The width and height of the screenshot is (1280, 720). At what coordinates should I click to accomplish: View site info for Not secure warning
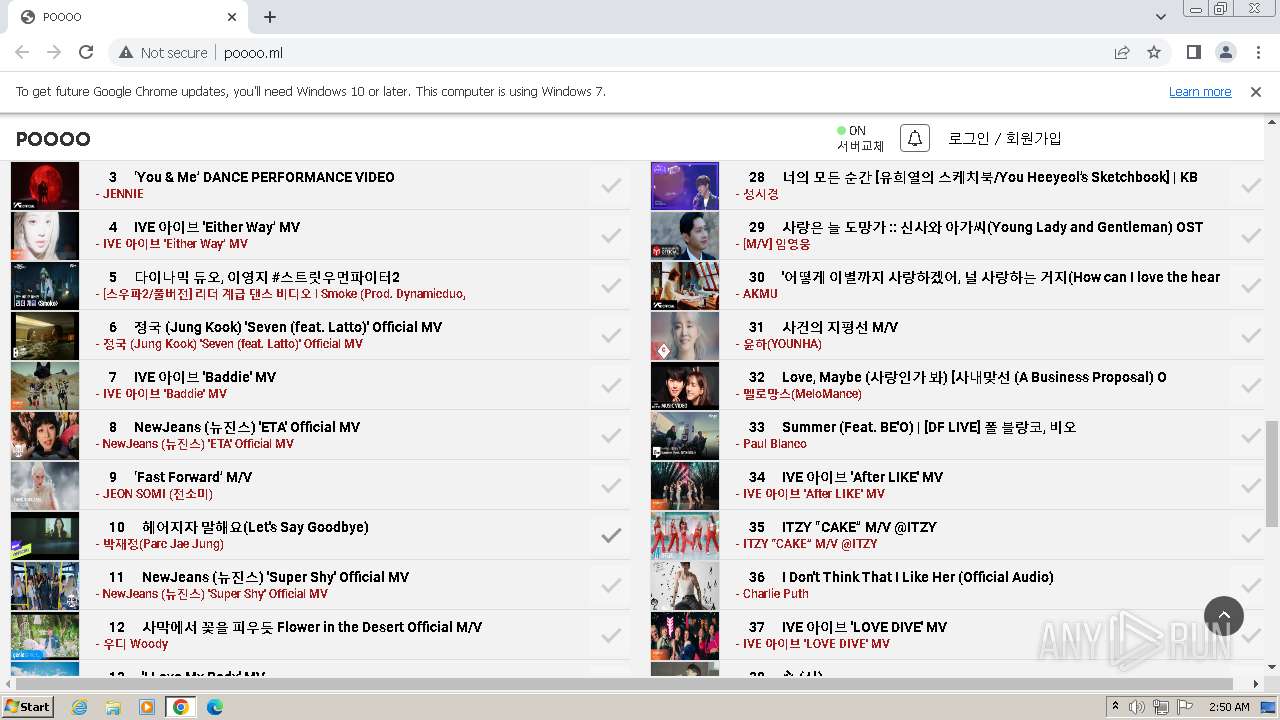[163, 52]
